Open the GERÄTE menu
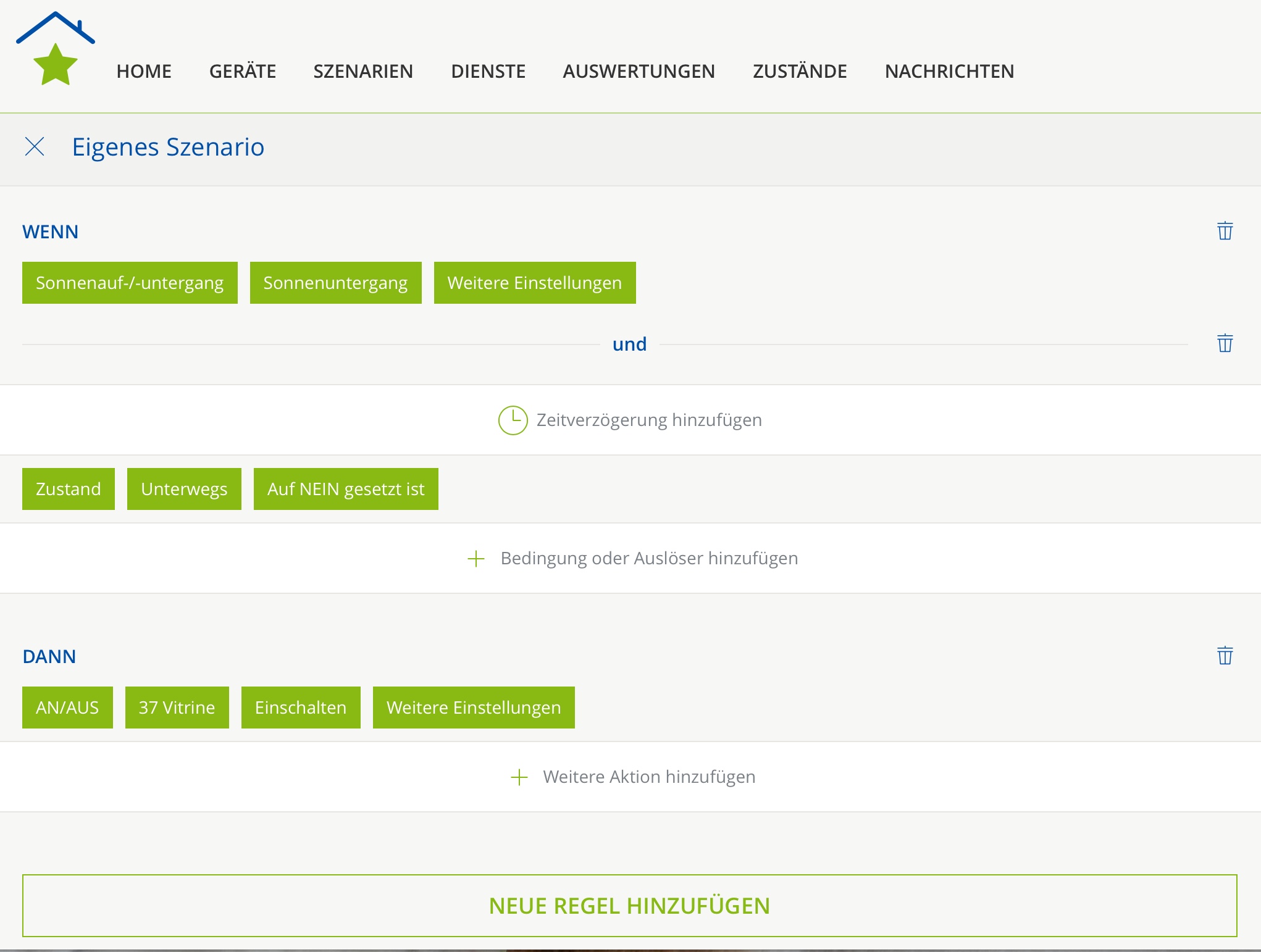Screen dimensions: 1261x952 click(x=242, y=72)
